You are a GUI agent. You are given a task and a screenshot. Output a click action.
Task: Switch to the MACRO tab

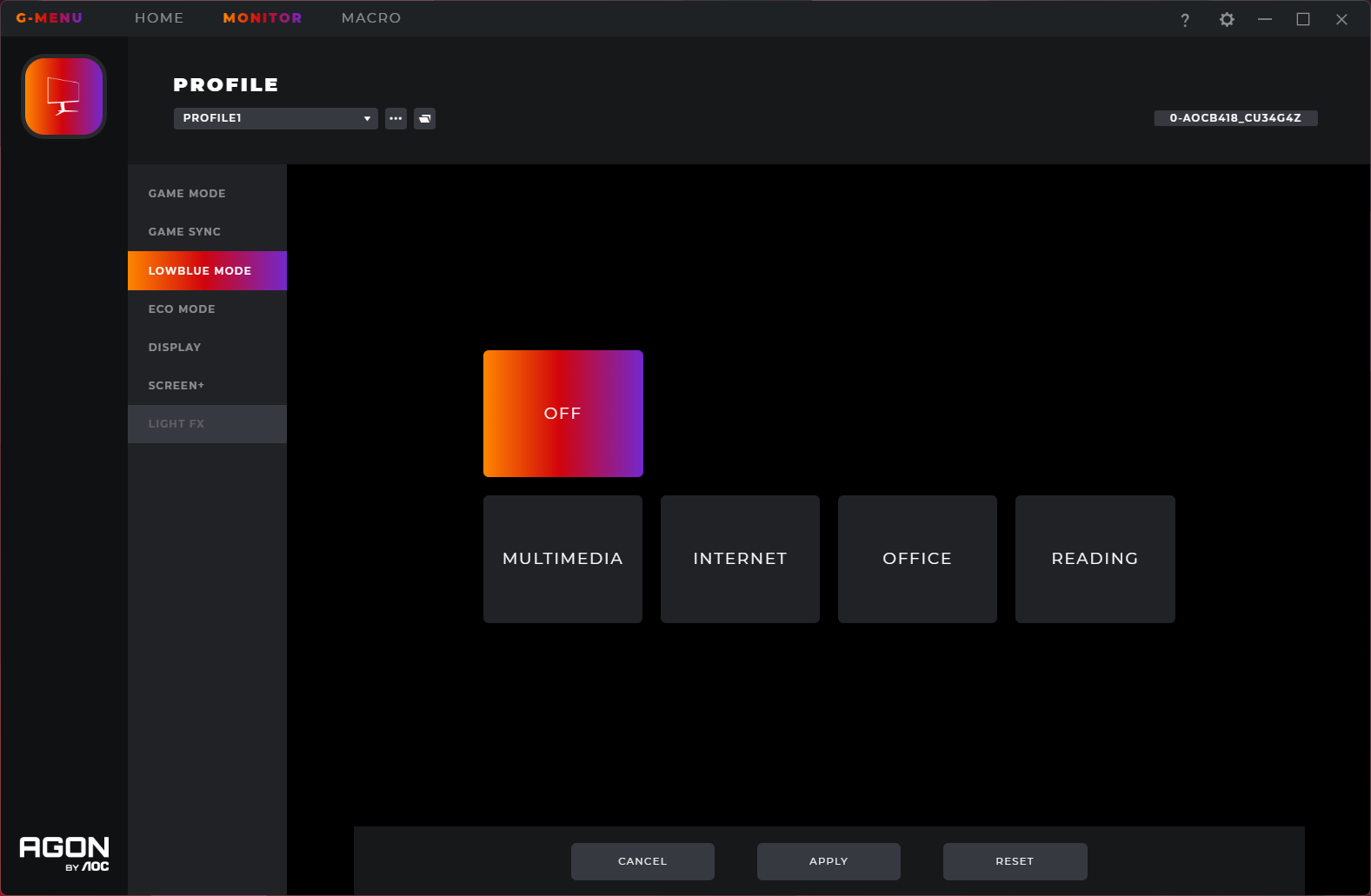pos(370,18)
